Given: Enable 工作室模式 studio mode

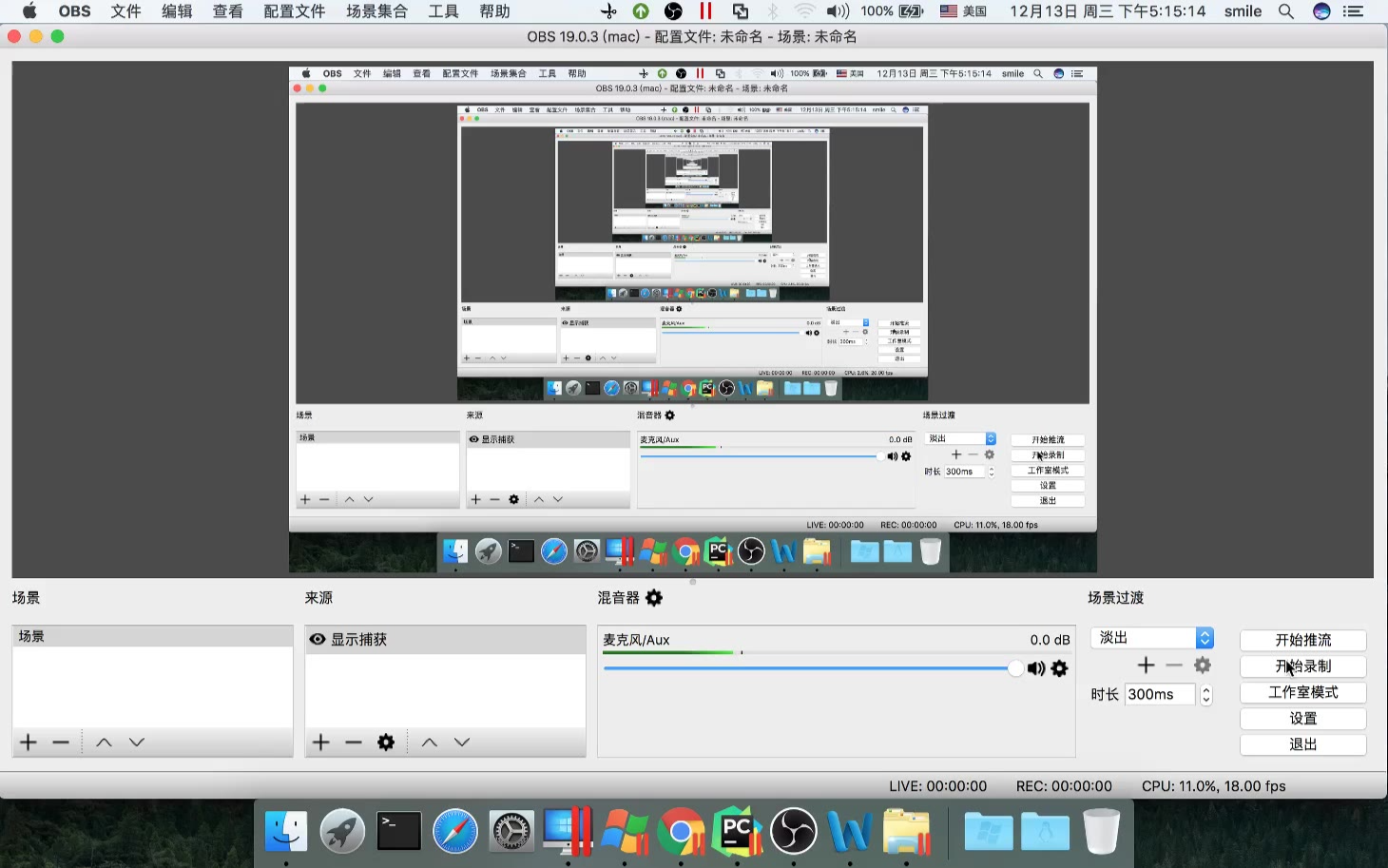Looking at the screenshot, I should [1303, 692].
